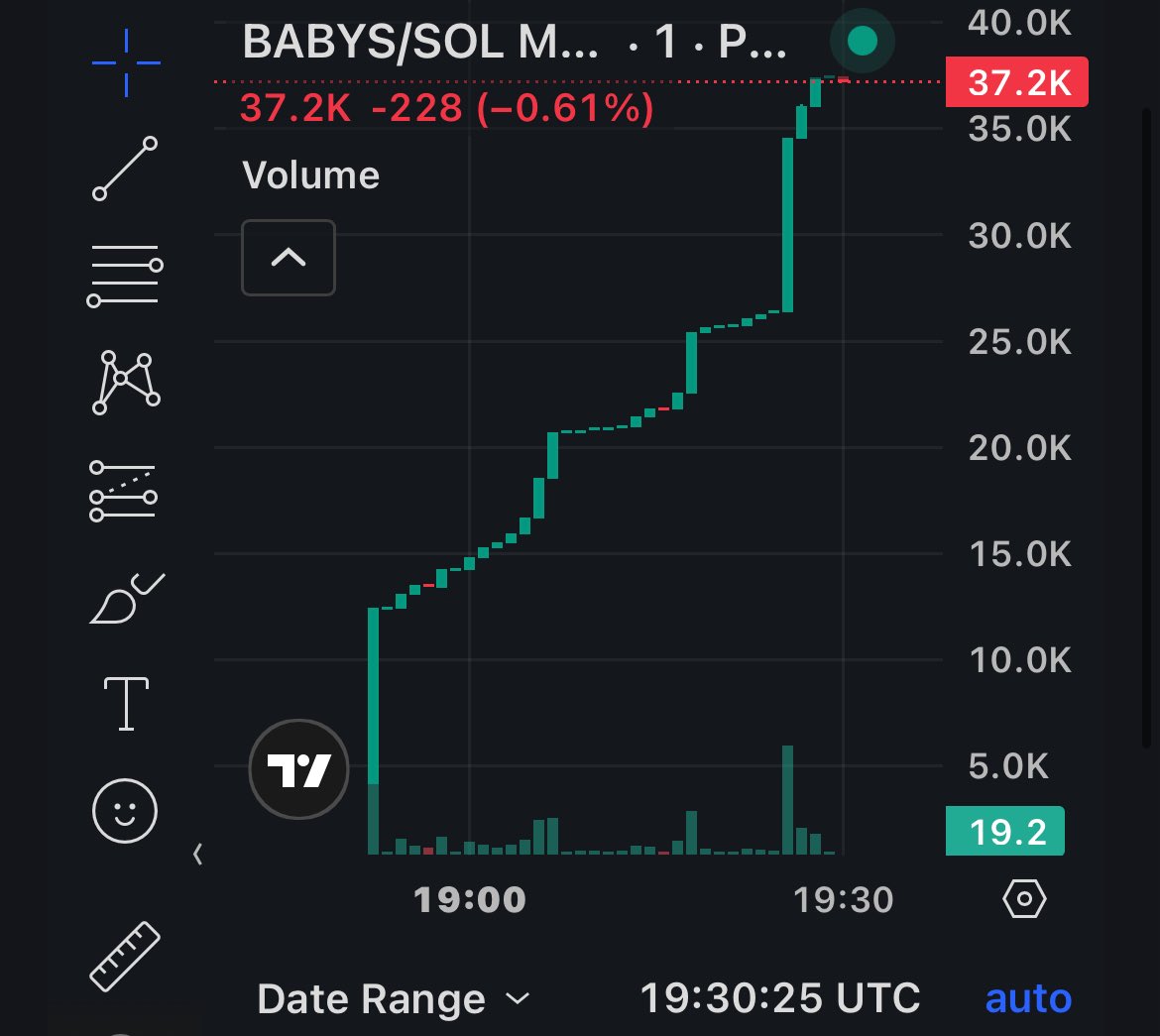Open the emoji icons tool
The image size is (1160, 1036).
(125, 811)
